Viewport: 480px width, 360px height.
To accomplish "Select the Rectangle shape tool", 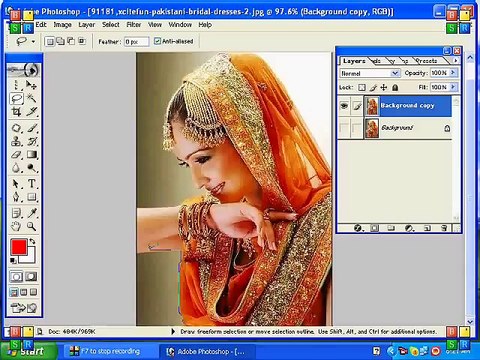I will (32, 197).
